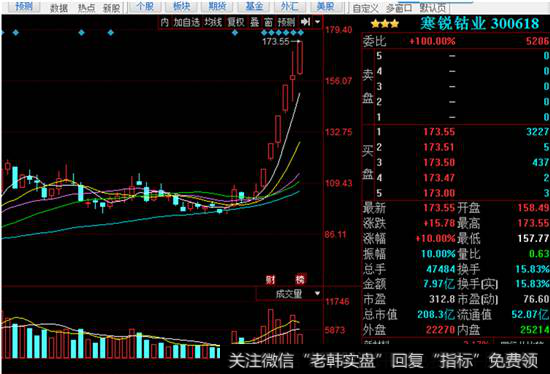The image size is (550, 374).
Task: Select the 默认页 tab
Action: coord(432,8)
